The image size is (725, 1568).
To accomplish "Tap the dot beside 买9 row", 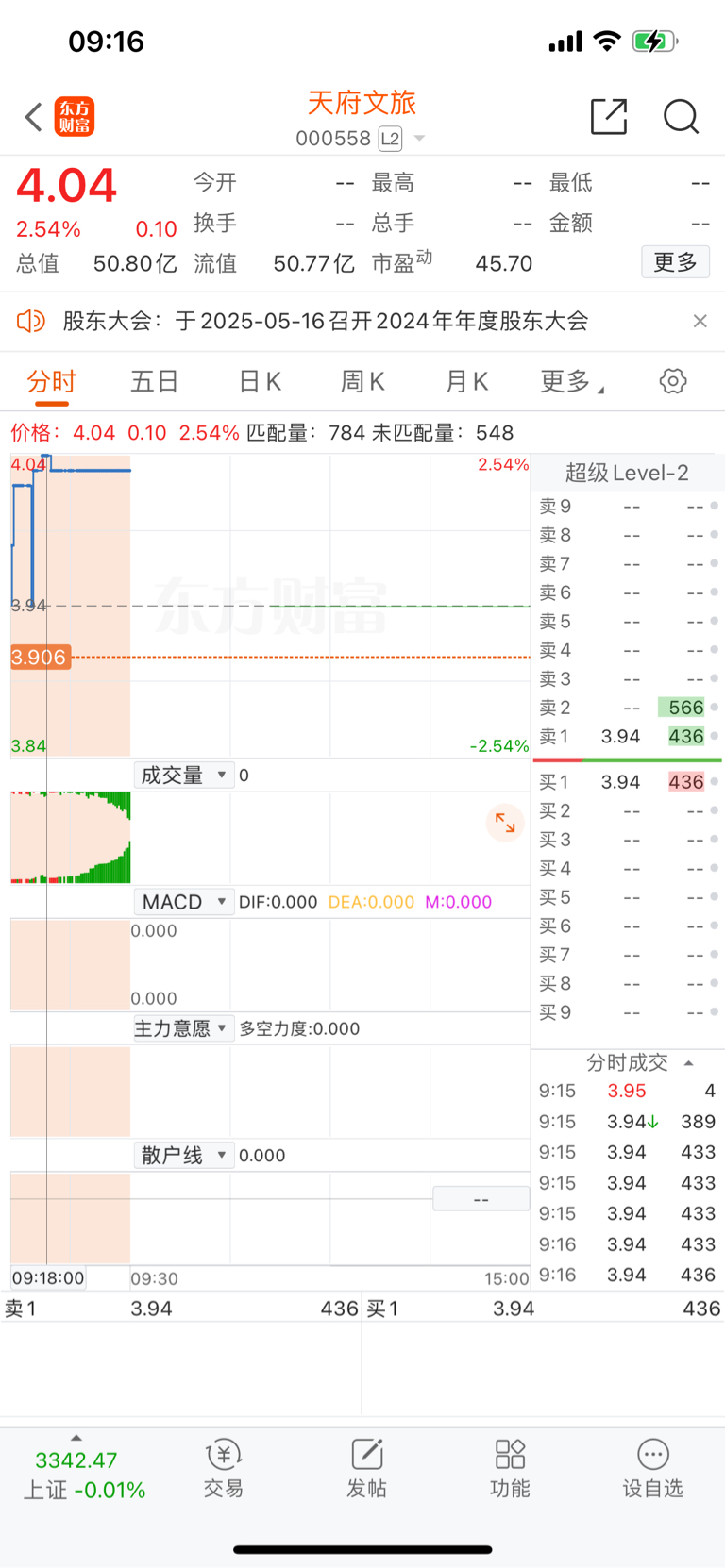I will (x=715, y=1012).
